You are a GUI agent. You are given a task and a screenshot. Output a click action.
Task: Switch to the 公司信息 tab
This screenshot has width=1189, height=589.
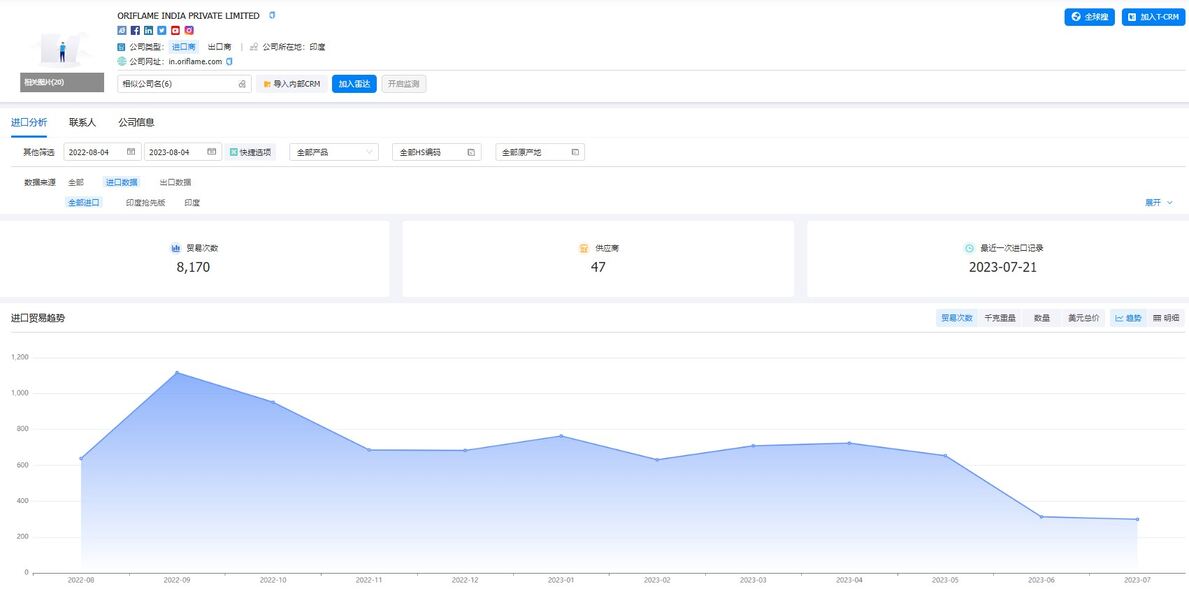pyautogui.click(x=136, y=122)
